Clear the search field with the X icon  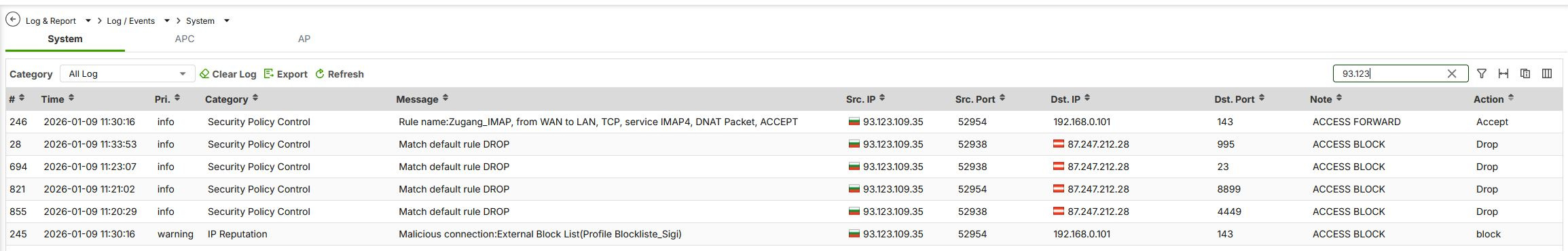click(x=1452, y=73)
